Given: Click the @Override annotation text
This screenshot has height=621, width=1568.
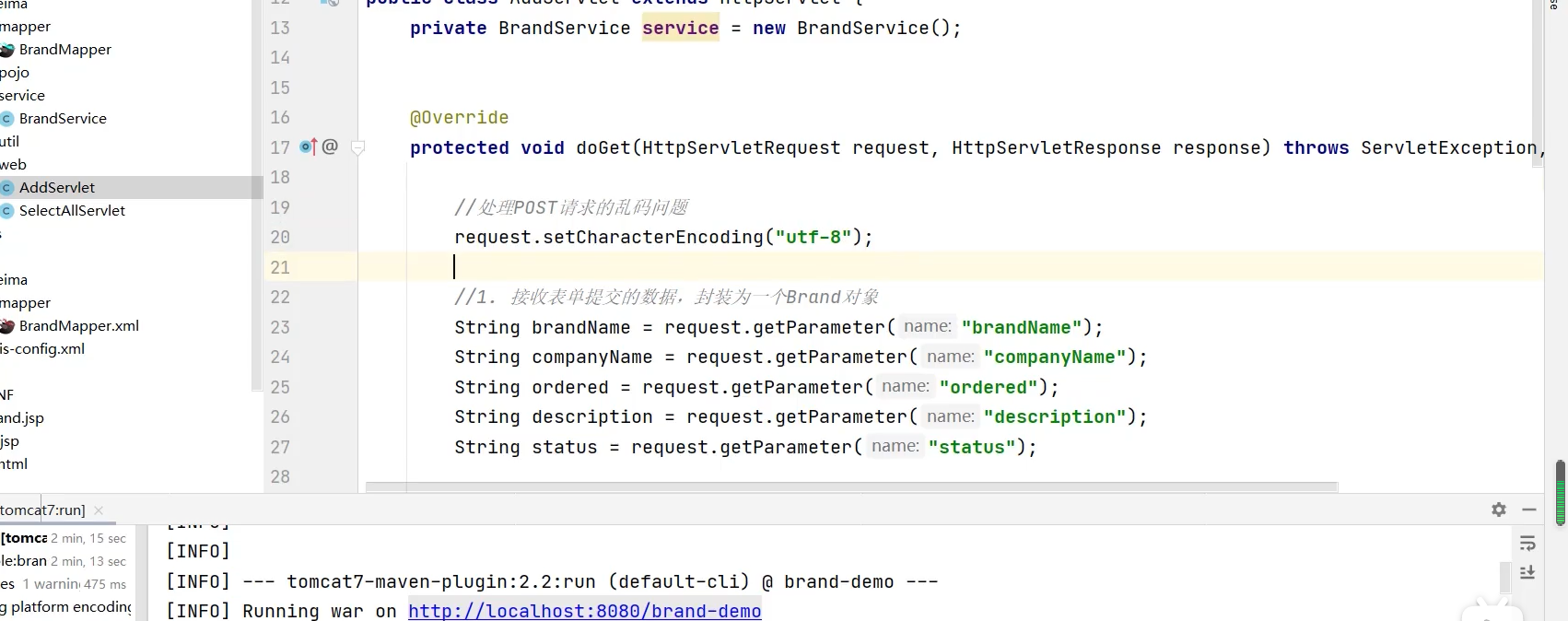Looking at the screenshot, I should point(459,118).
